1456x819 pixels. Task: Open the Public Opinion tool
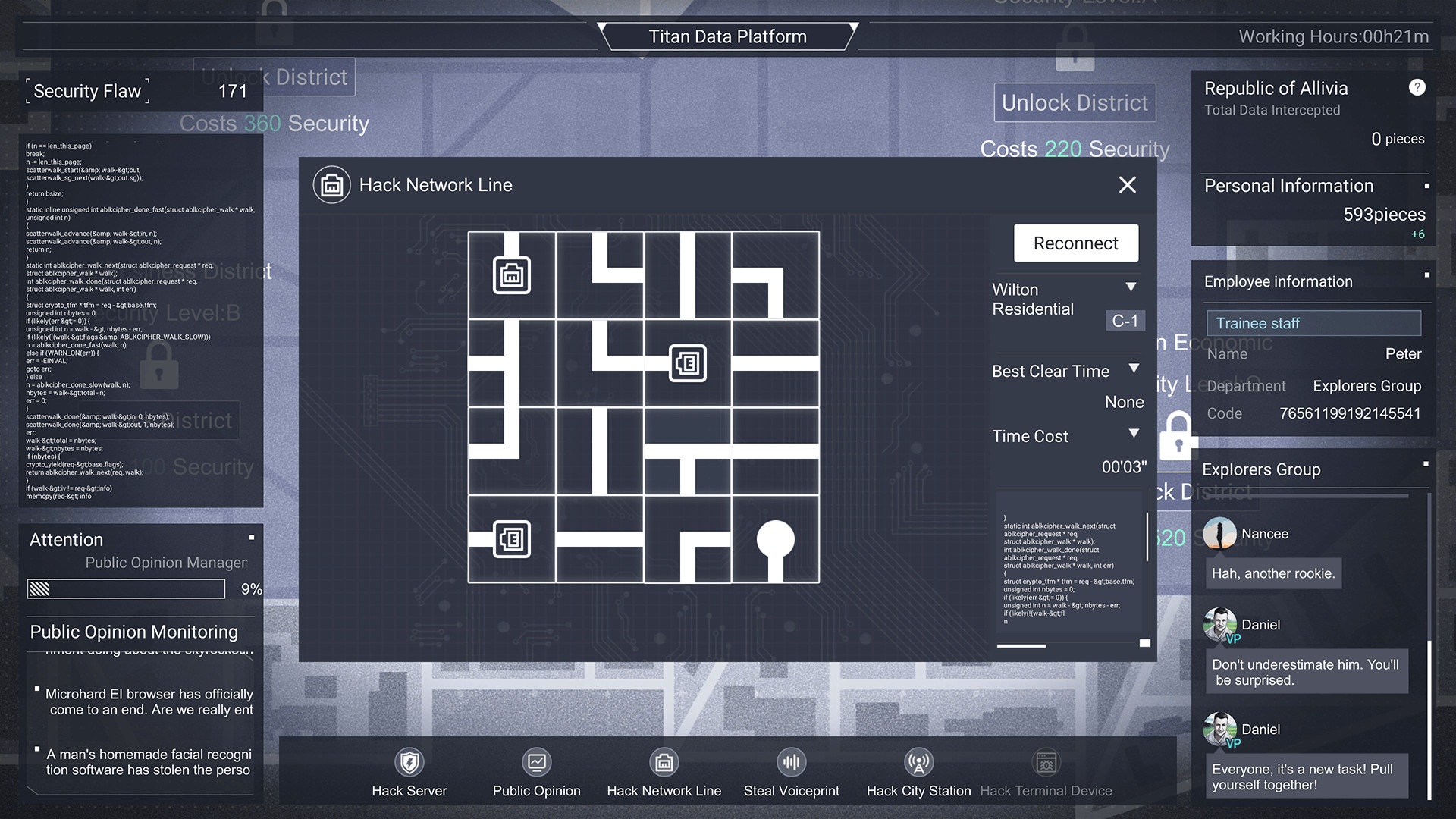[536, 763]
